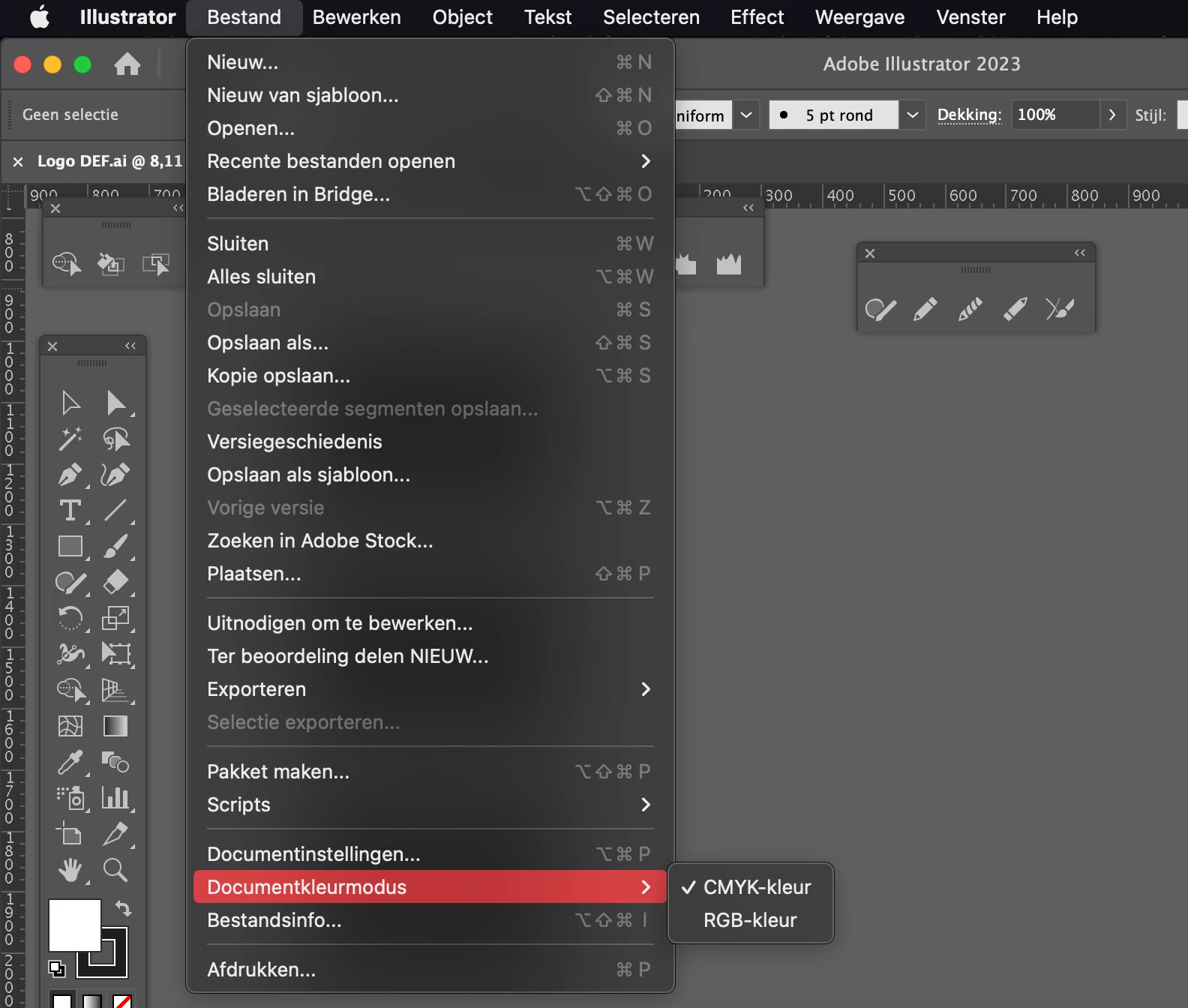The width and height of the screenshot is (1188, 1008).
Task: Collapse the main tools panel
Action: [130, 346]
